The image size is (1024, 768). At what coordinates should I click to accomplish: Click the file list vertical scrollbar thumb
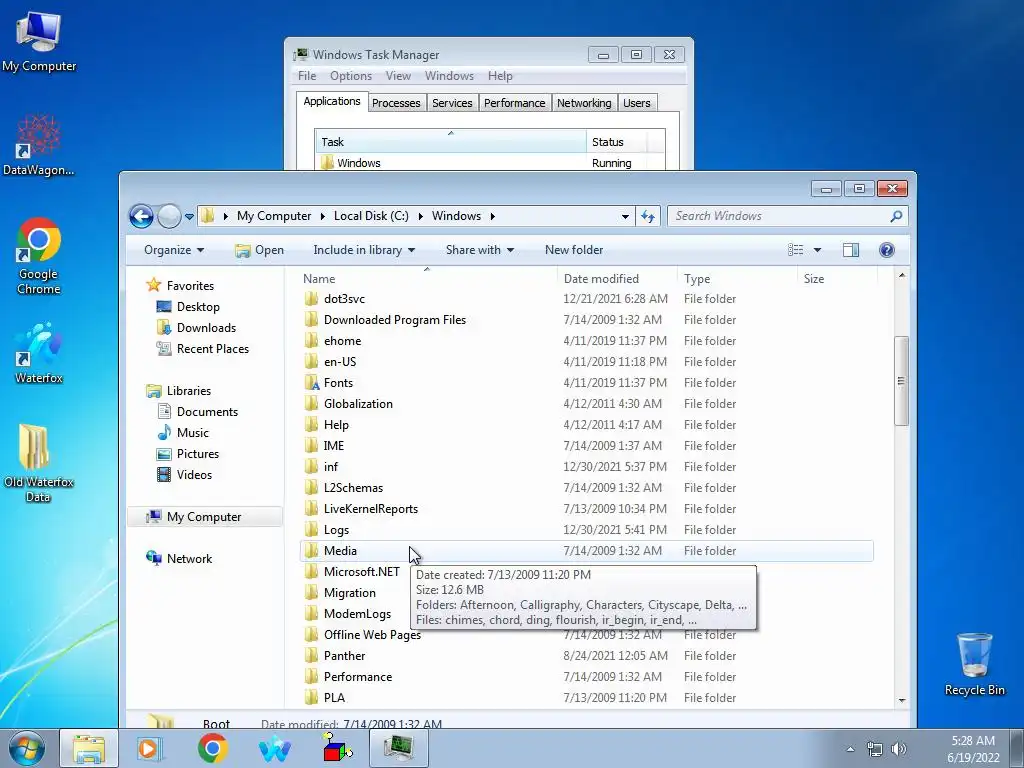coord(902,381)
